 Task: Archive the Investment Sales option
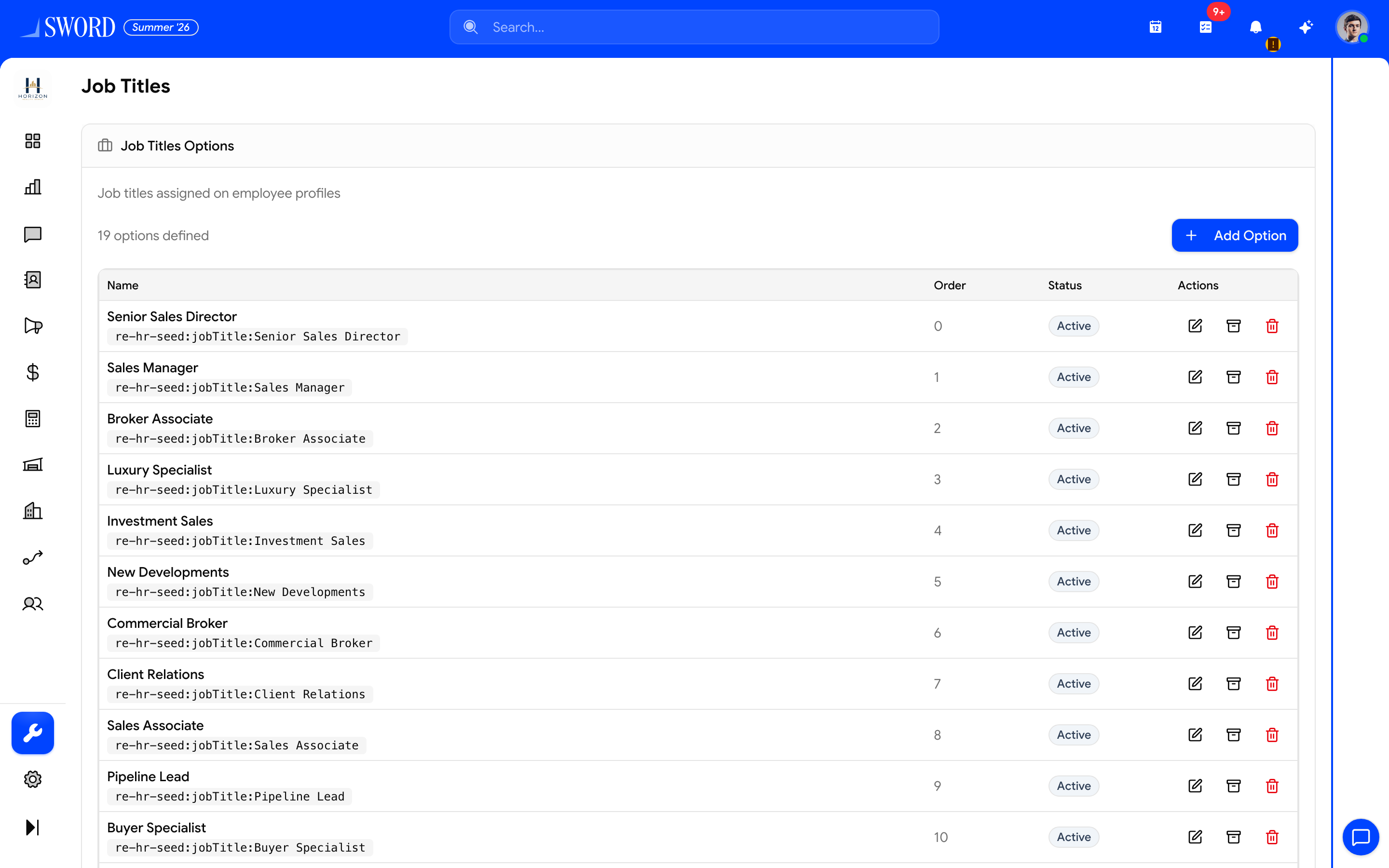click(1233, 530)
